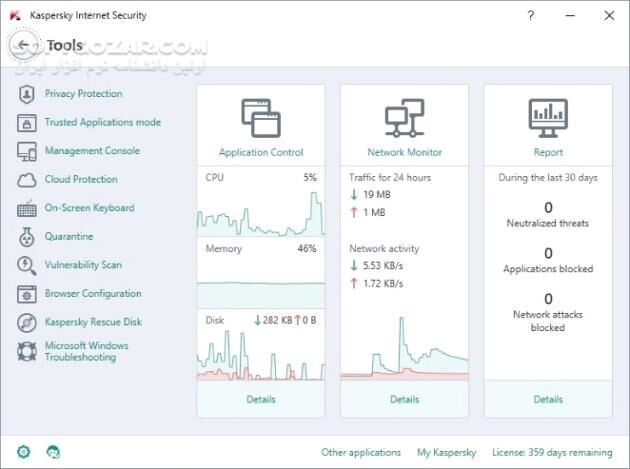Open My Kaspersky link
Screen dimensions: 630x469
click(446, 453)
